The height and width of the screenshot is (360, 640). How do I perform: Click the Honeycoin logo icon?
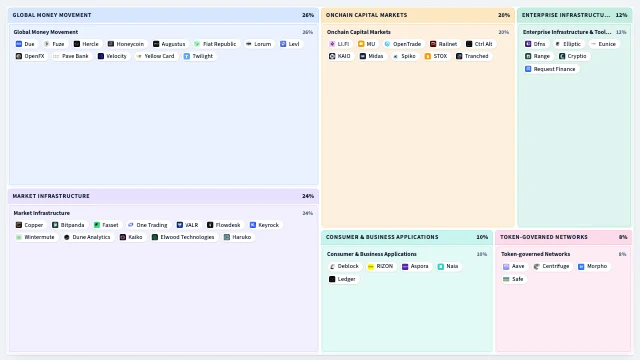[x=111, y=44]
